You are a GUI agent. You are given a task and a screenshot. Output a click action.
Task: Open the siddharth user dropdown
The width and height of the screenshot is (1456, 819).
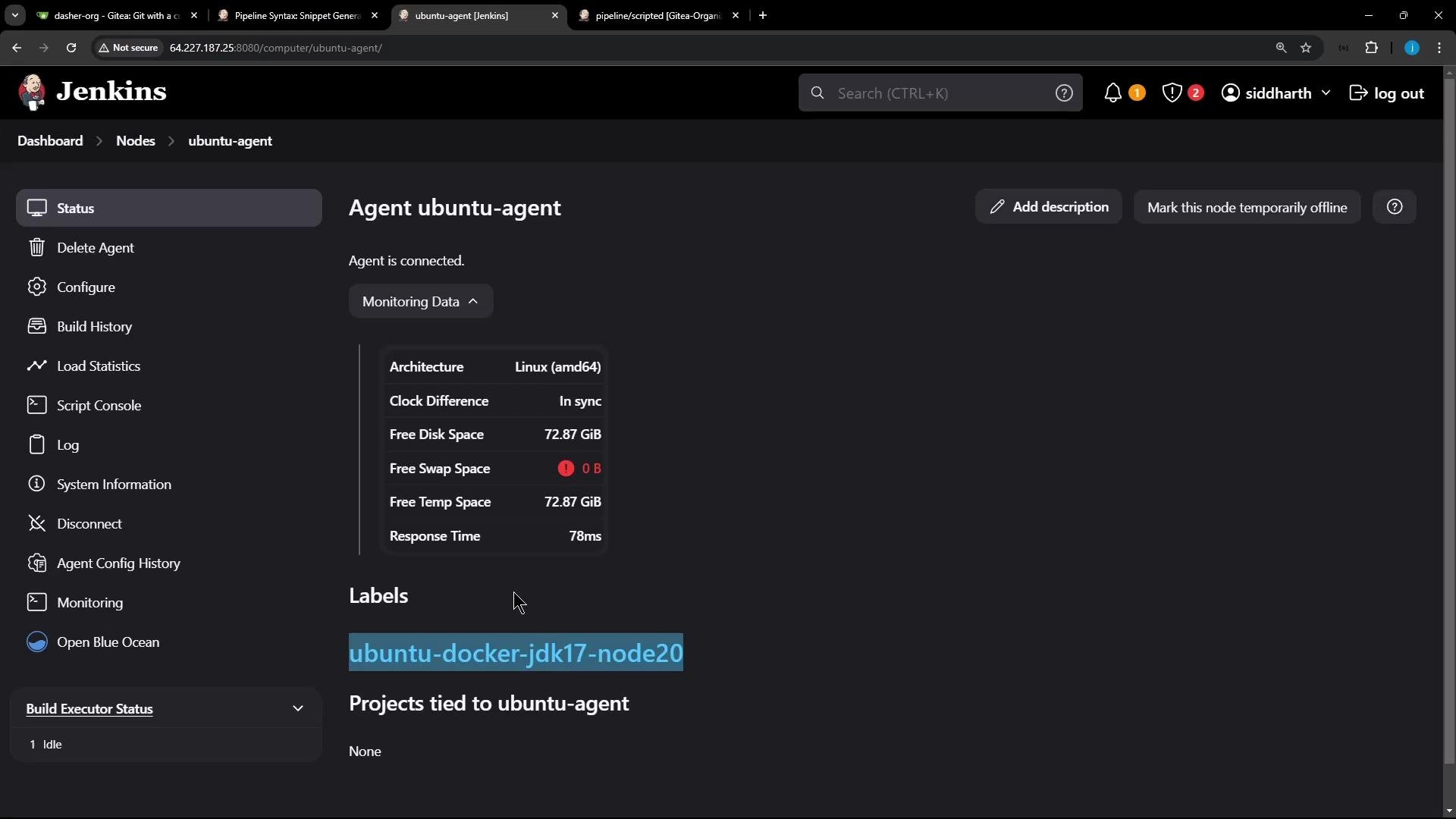click(x=1276, y=93)
